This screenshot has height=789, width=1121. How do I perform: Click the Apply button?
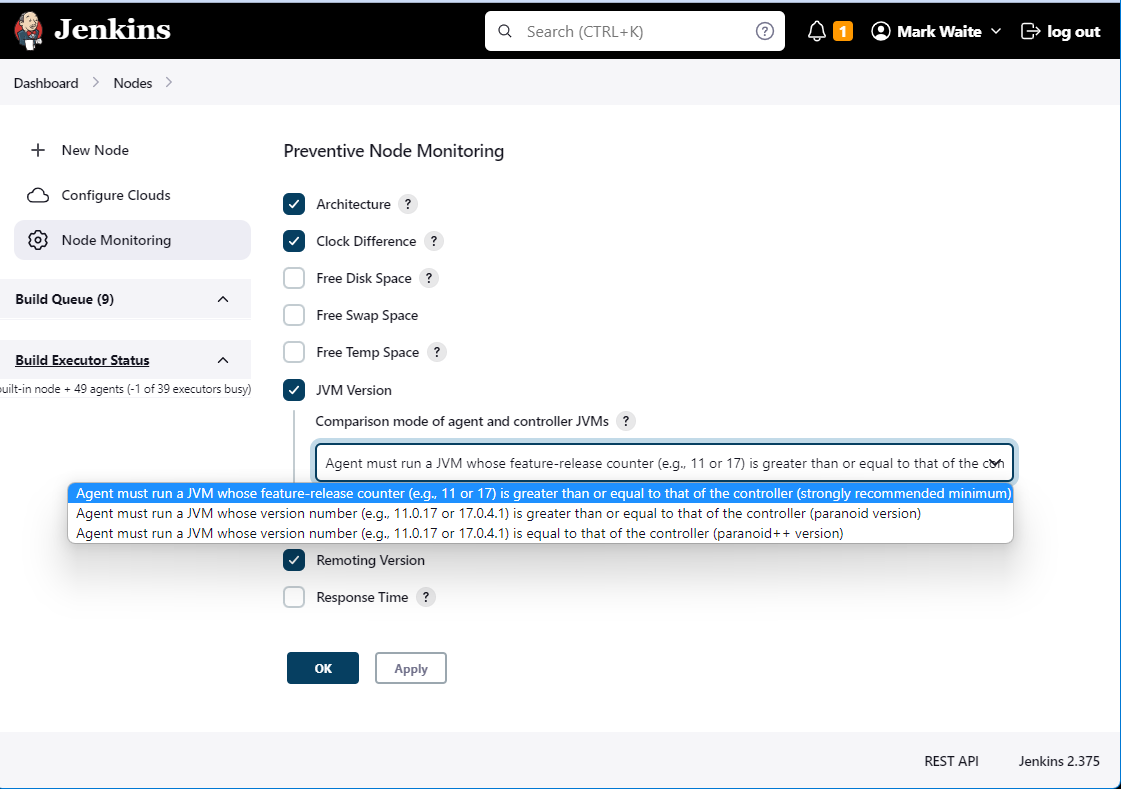pos(411,668)
